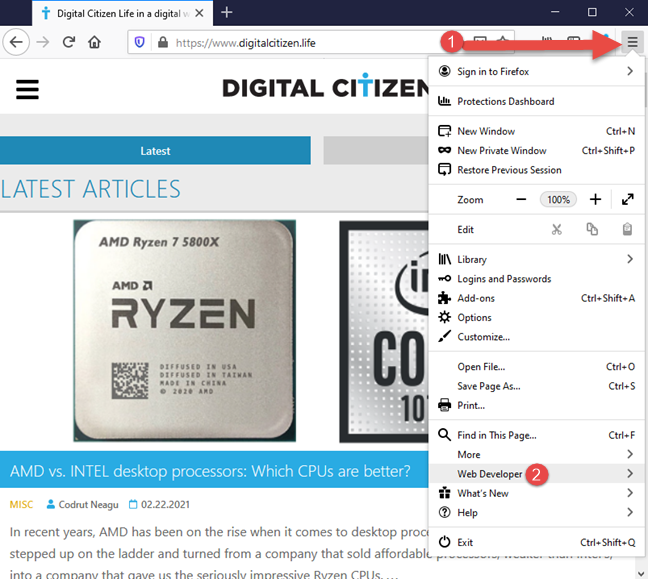648x579 pixels.
Task: Zoom in with the plus button
Action: pos(595,200)
